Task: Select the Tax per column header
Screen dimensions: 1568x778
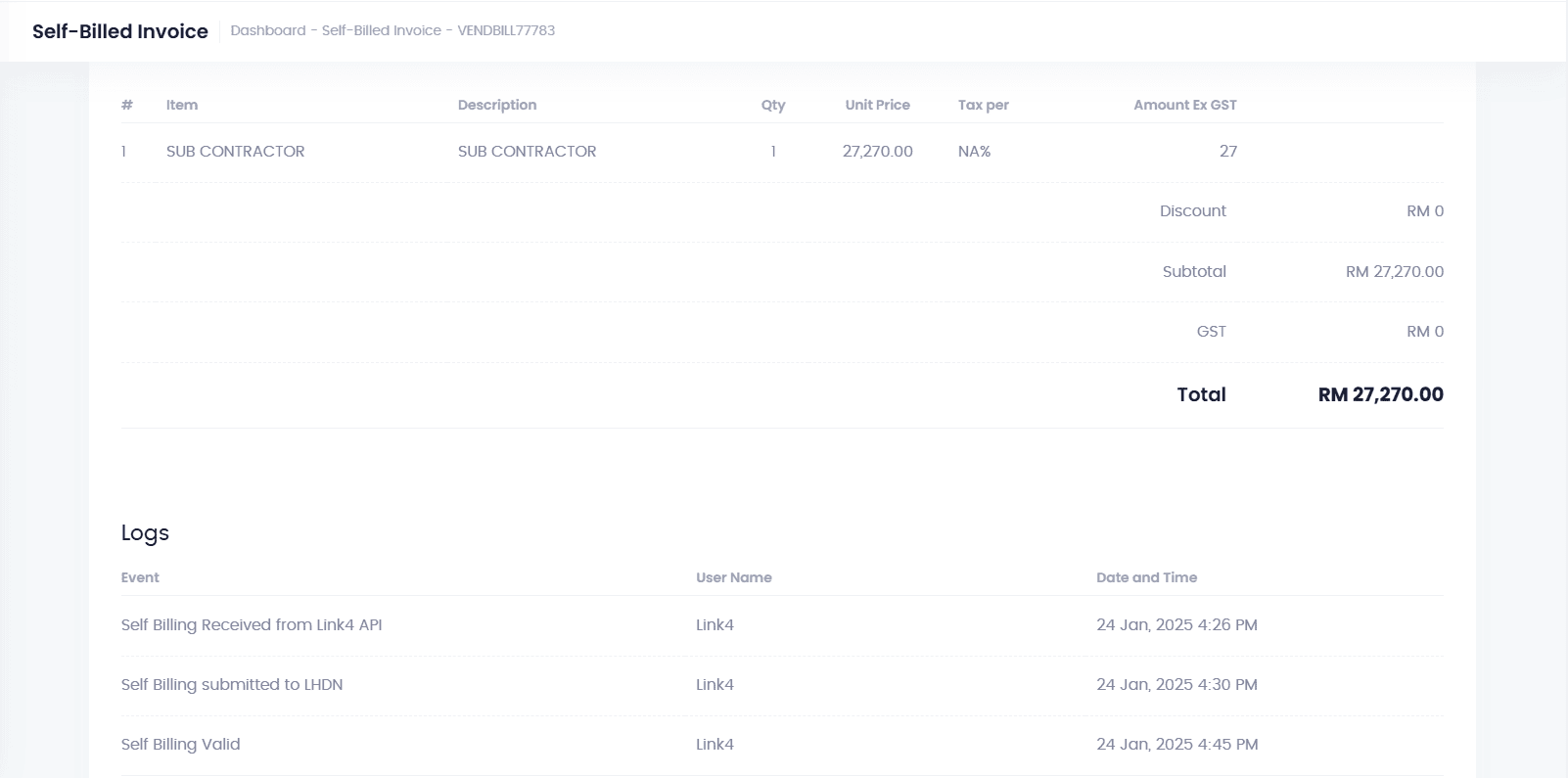Action: tap(983, 105)
